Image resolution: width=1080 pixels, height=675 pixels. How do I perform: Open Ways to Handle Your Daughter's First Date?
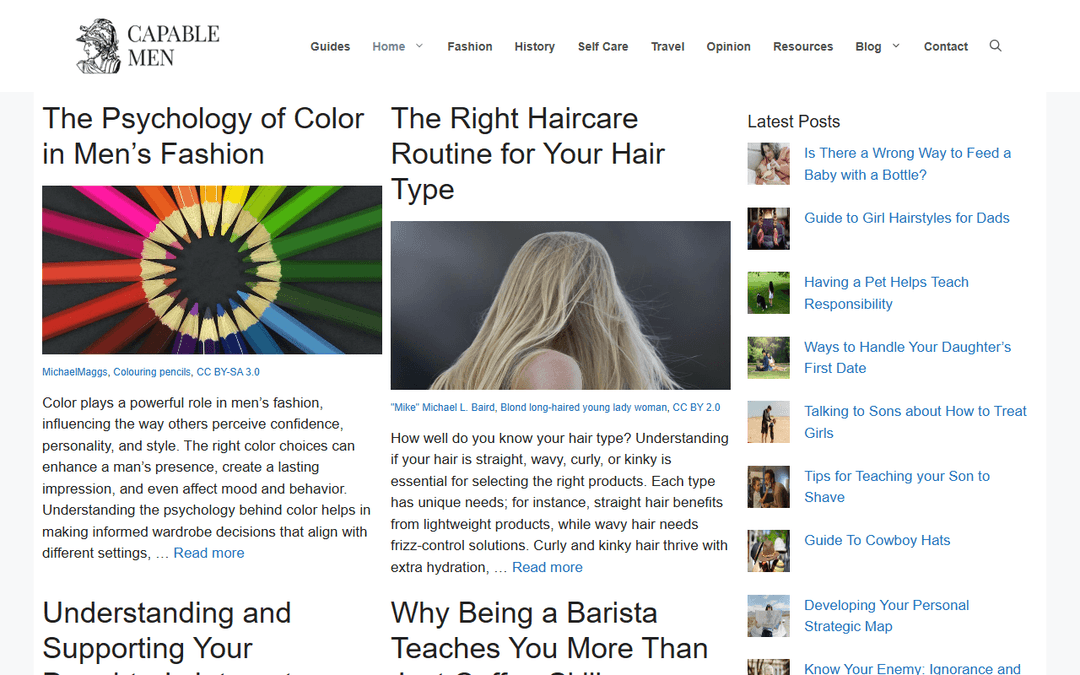(907, 357)
